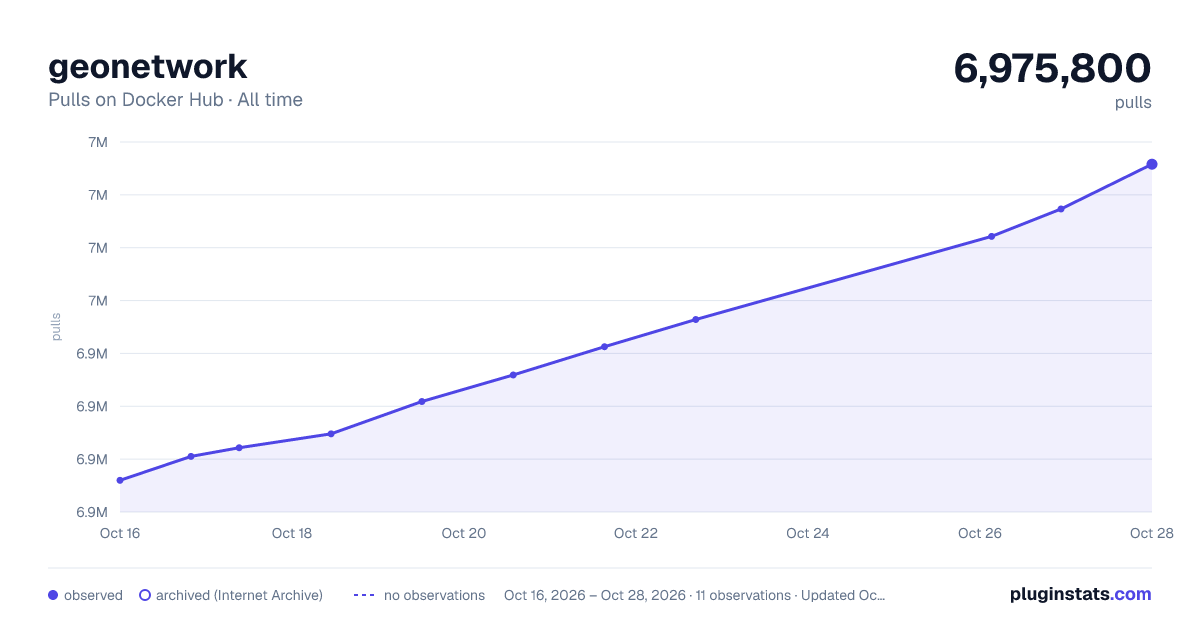Image resolution: width=1200 pixels, height=630 pixels.
Task: Click the filled dot icon beside observed
Action: pyautogui.click(x=53, y=595)
